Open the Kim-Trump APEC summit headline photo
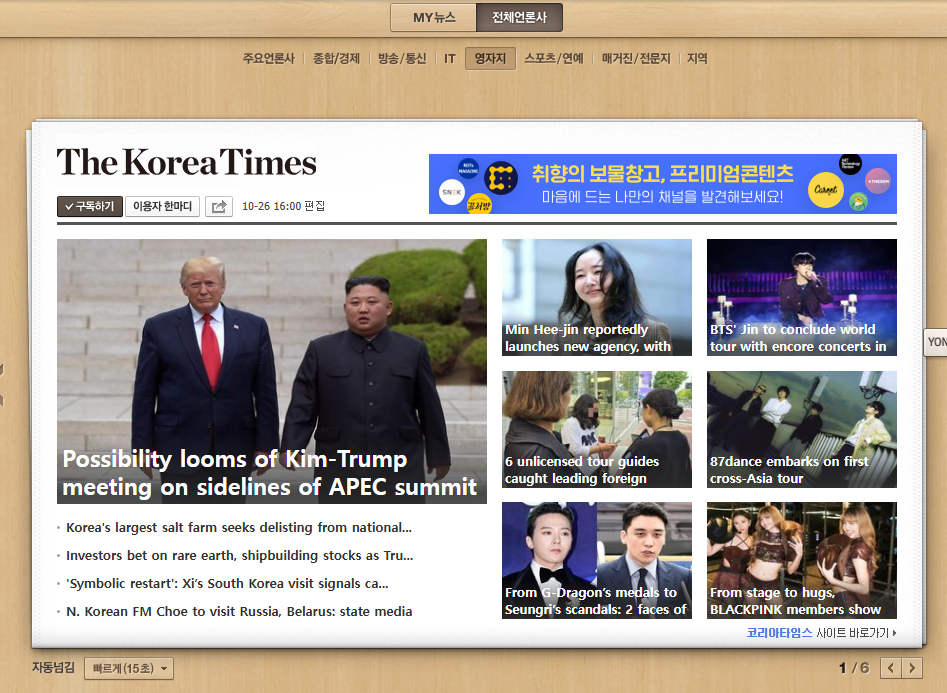Screen dimensions: 947x693 click(x=272, y=370)
